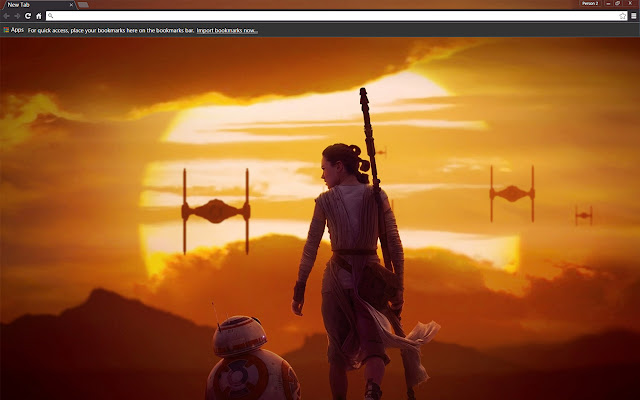Image resolution: width=640 pixels, height=400 pixels.
Task: Click the search magnifier in address bar
Action: (x=51, y=16)
